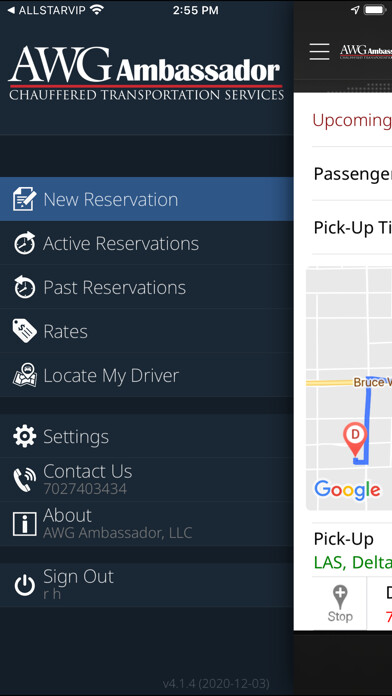Close the side menu with the hamburger icon
Image resolution: width=392 pixels, height=696 pixels.
(320, 52)
